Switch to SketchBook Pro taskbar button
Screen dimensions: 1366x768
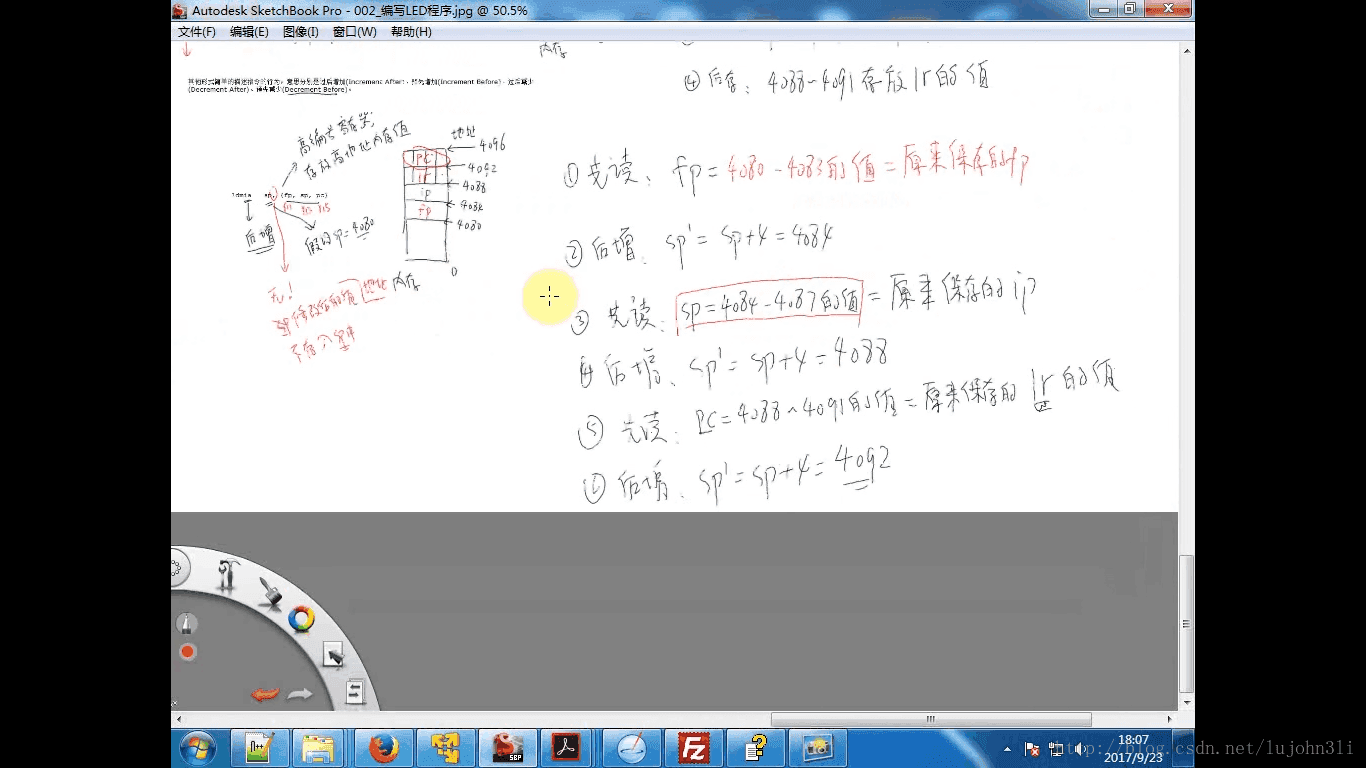[x=508, y=748]
